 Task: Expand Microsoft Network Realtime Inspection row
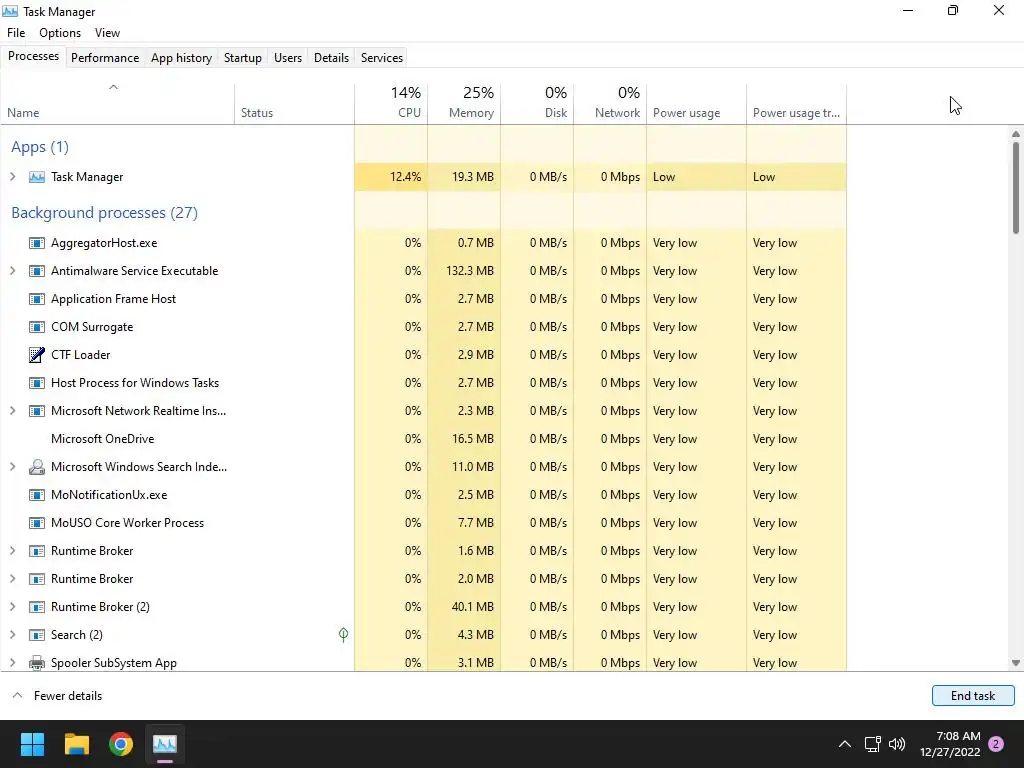point(12,411)
